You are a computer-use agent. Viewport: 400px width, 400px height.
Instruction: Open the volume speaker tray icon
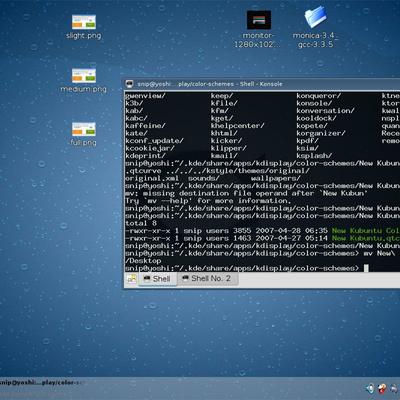(x=369, y=389)
